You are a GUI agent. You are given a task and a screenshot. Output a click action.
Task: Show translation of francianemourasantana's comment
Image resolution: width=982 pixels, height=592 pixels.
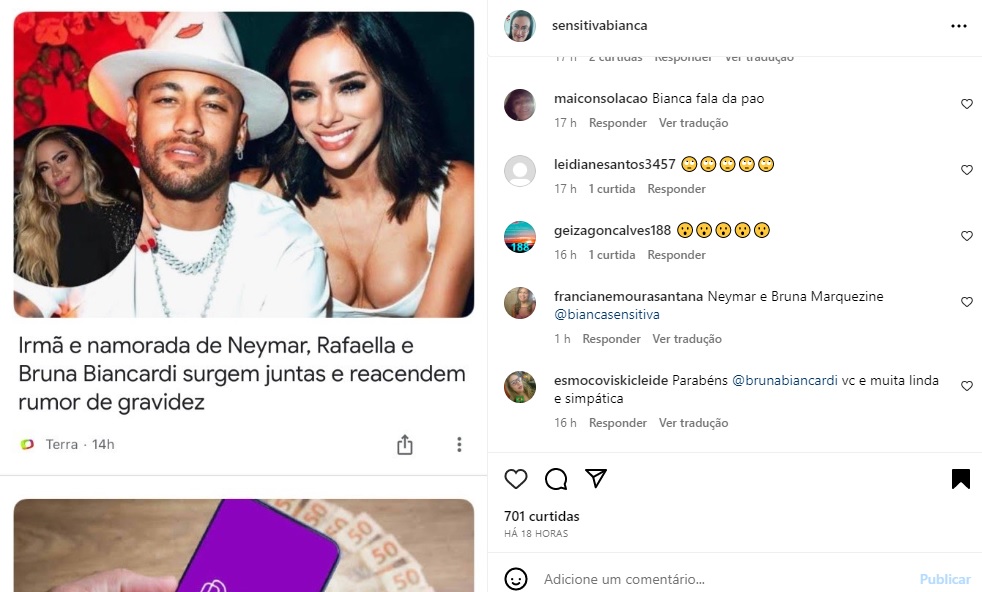point(687,339)
